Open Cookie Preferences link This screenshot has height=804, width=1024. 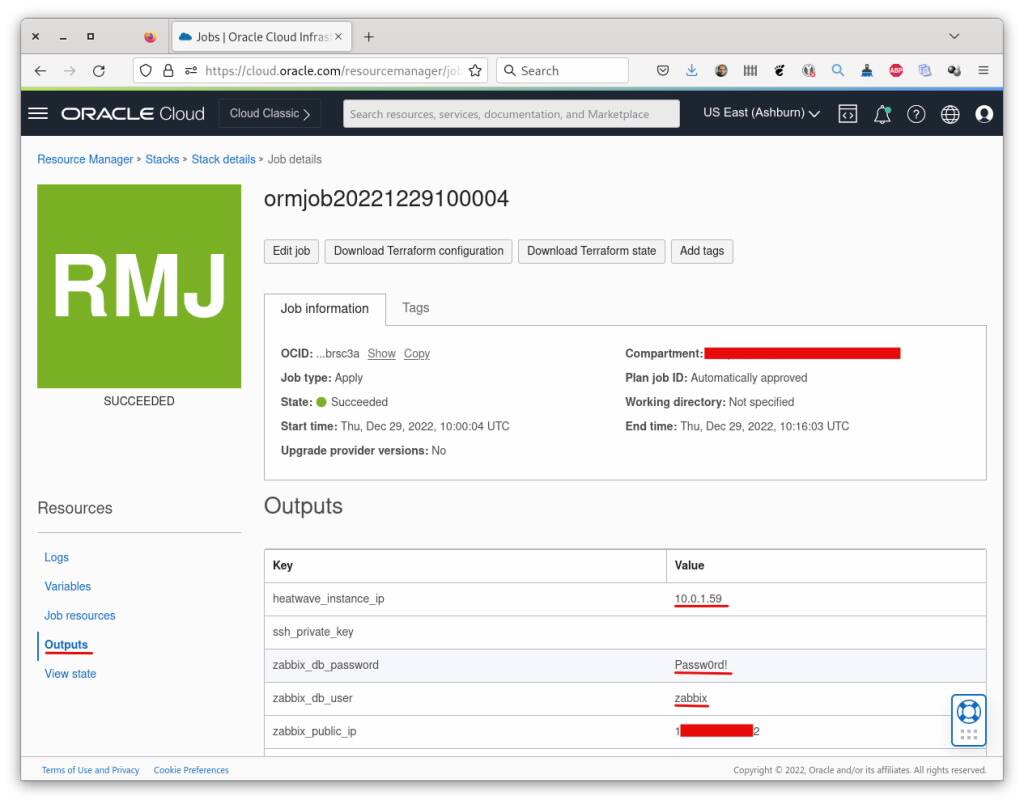191,771
